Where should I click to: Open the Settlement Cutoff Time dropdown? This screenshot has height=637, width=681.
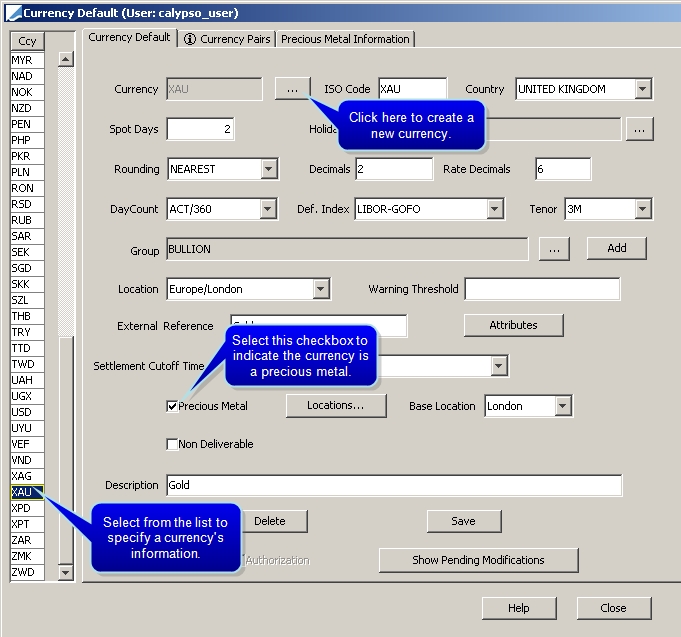499,366
